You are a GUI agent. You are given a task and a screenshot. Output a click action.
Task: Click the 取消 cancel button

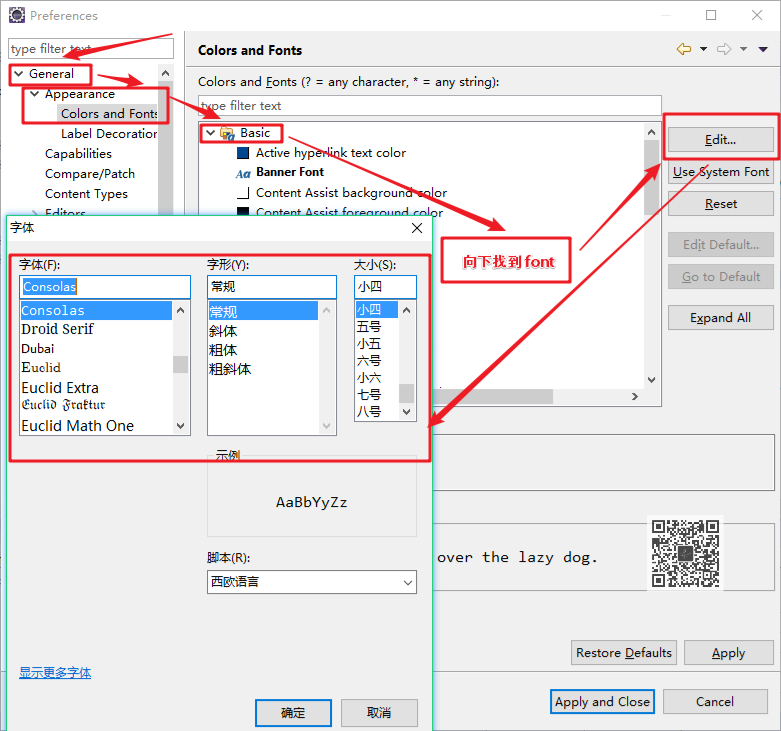[x=379, y=713]
